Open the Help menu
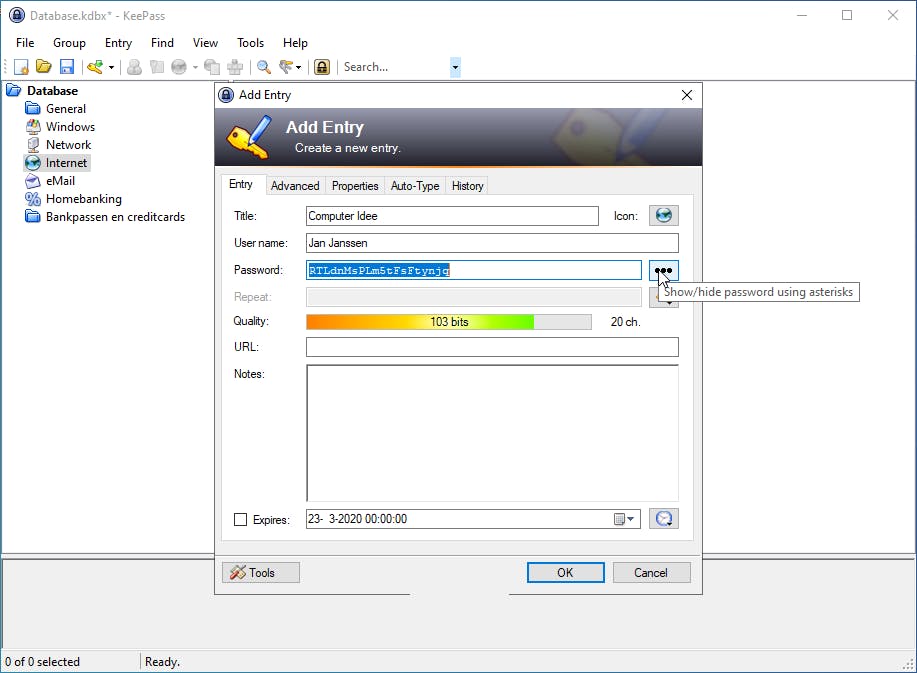917x673 pixels. point(295,43)
